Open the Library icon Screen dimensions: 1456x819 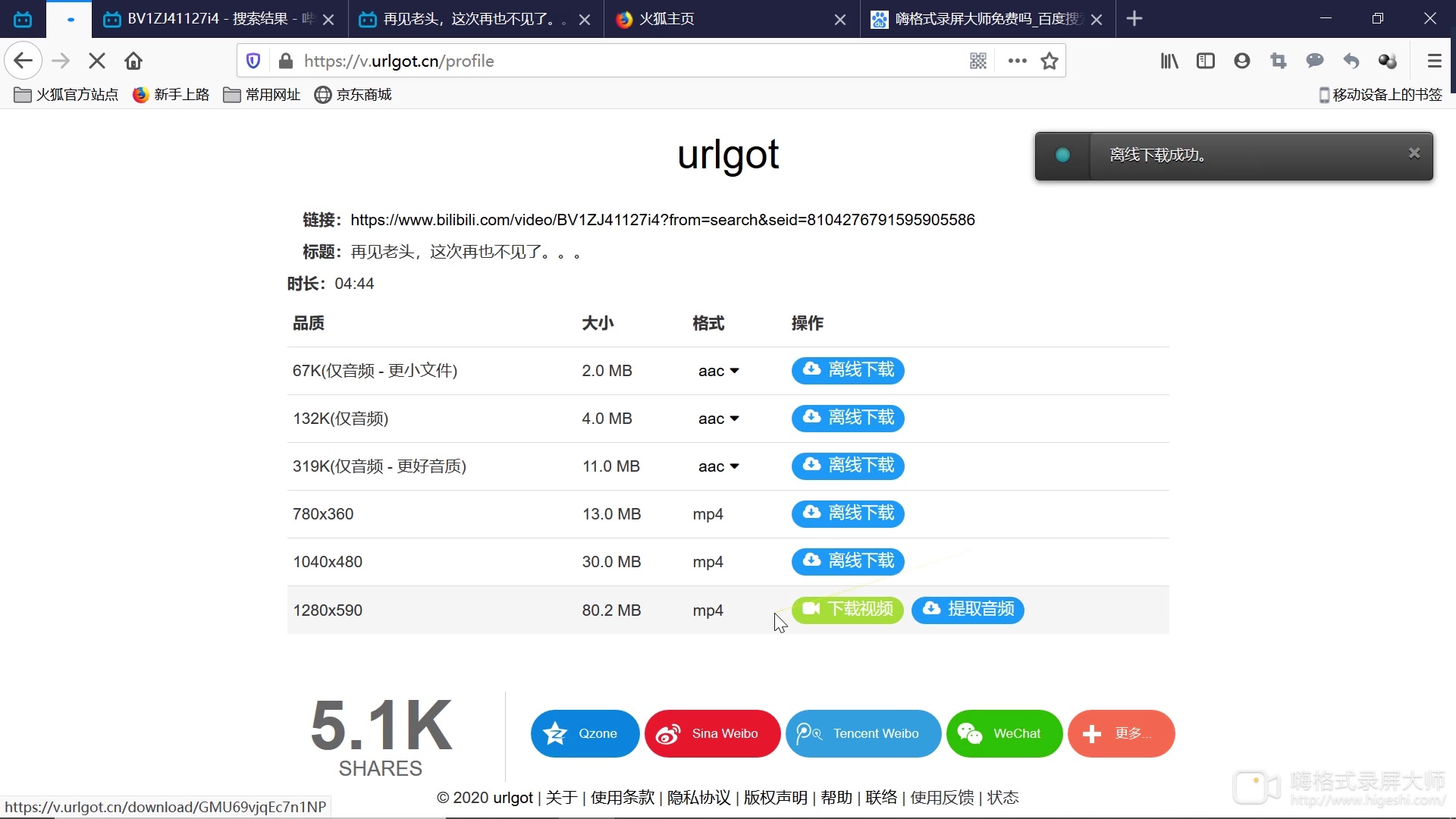[x=1169, y=61]
